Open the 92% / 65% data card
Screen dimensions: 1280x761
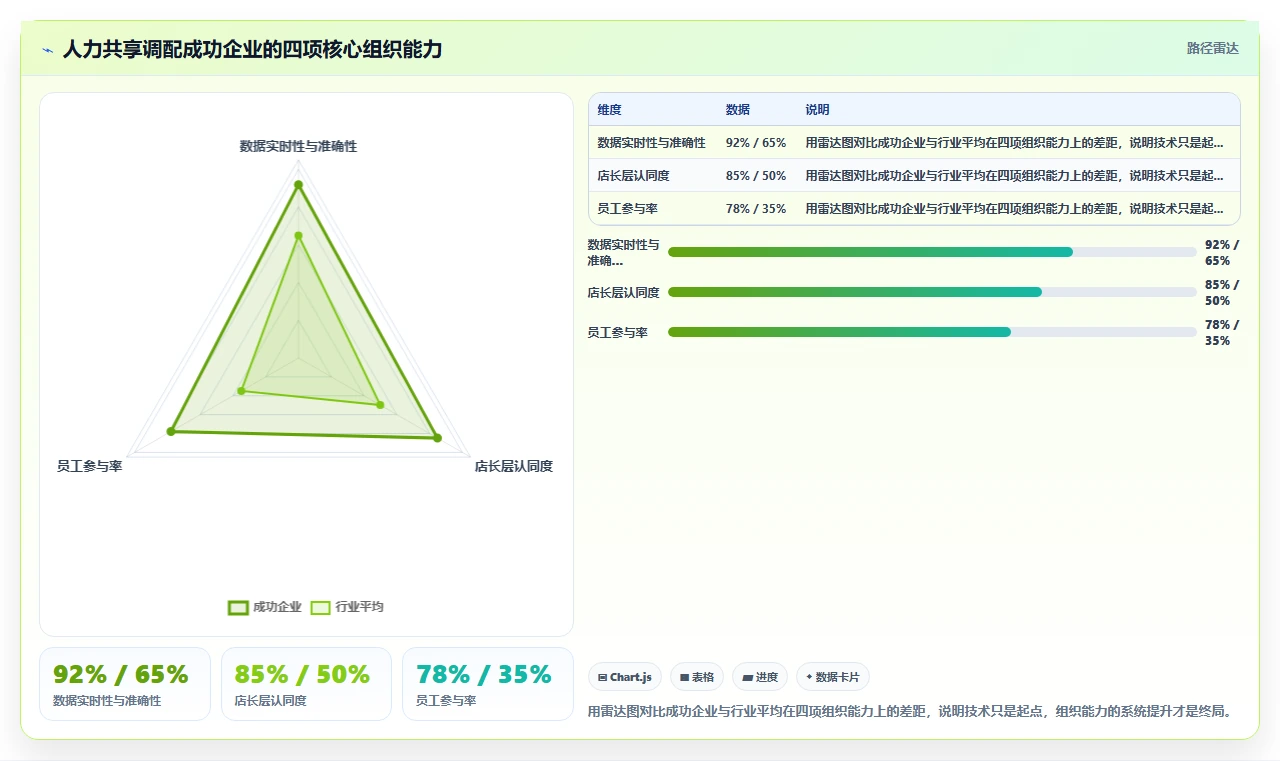[x=125, y=684]
